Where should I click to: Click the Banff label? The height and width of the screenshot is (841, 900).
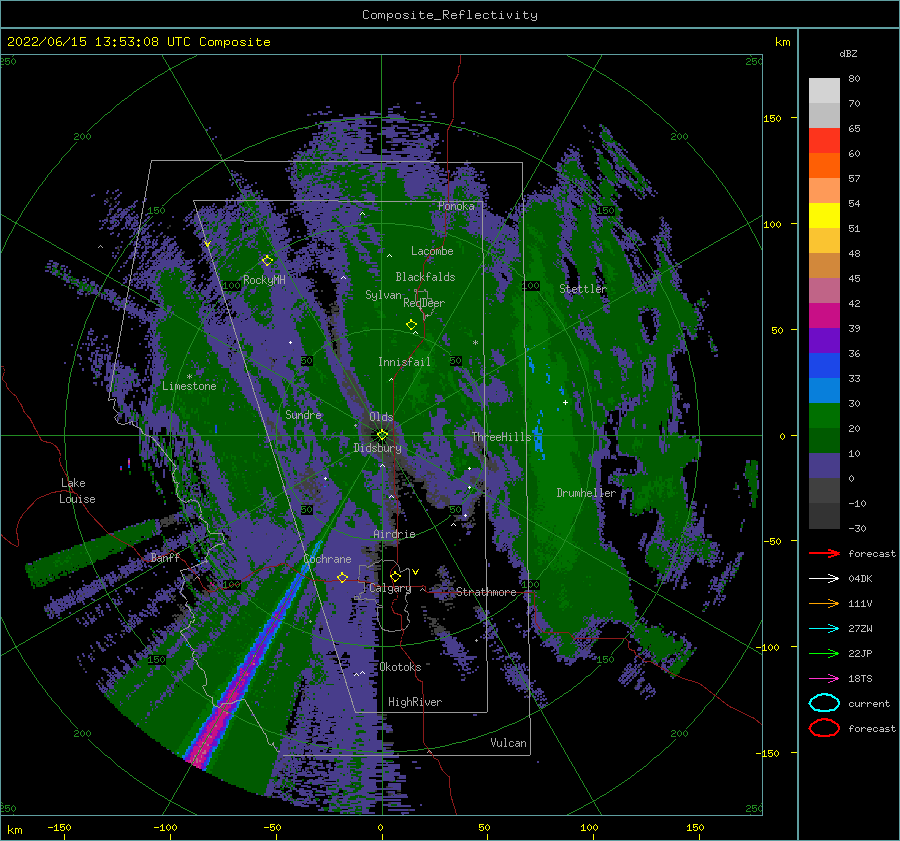[x=165, y=557]
